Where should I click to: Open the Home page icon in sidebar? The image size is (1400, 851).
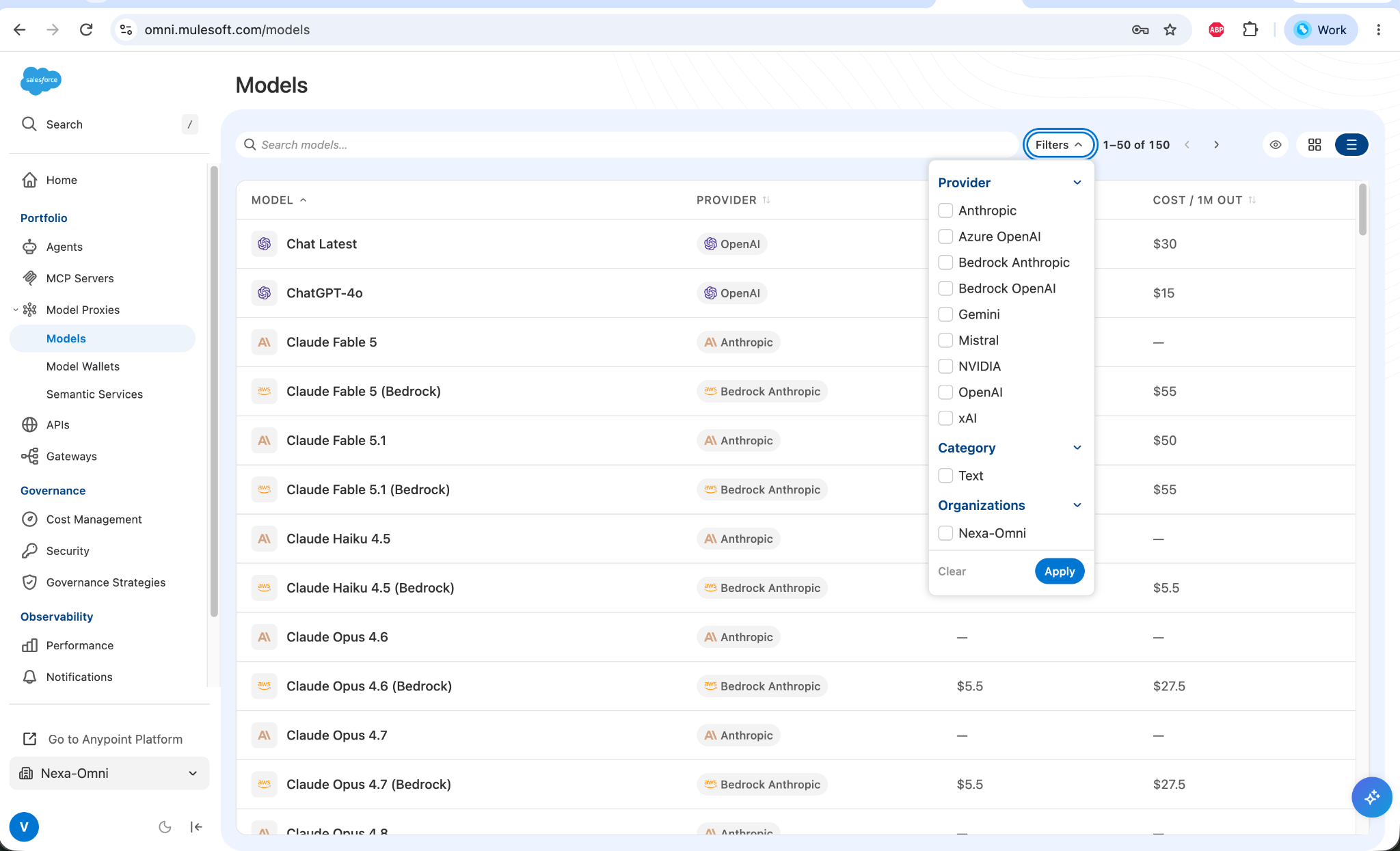[x=29, y=180]
